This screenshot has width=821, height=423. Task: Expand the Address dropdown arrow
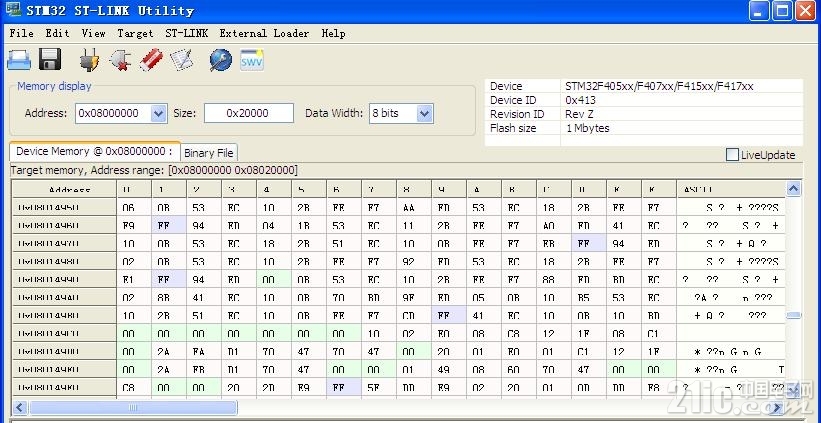tap(159, 113)
